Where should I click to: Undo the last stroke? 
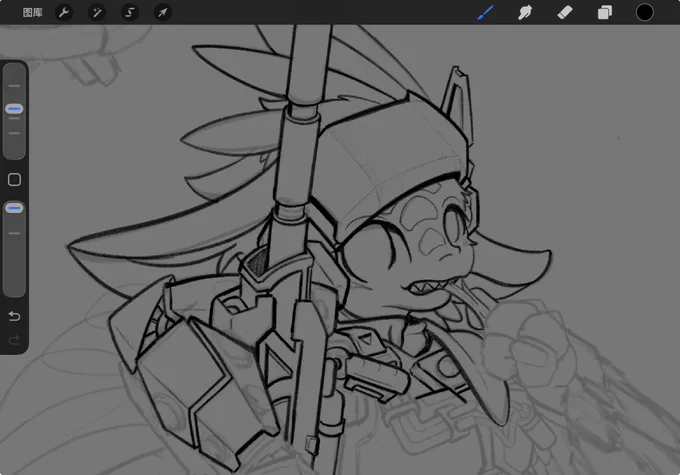(14, 316)
